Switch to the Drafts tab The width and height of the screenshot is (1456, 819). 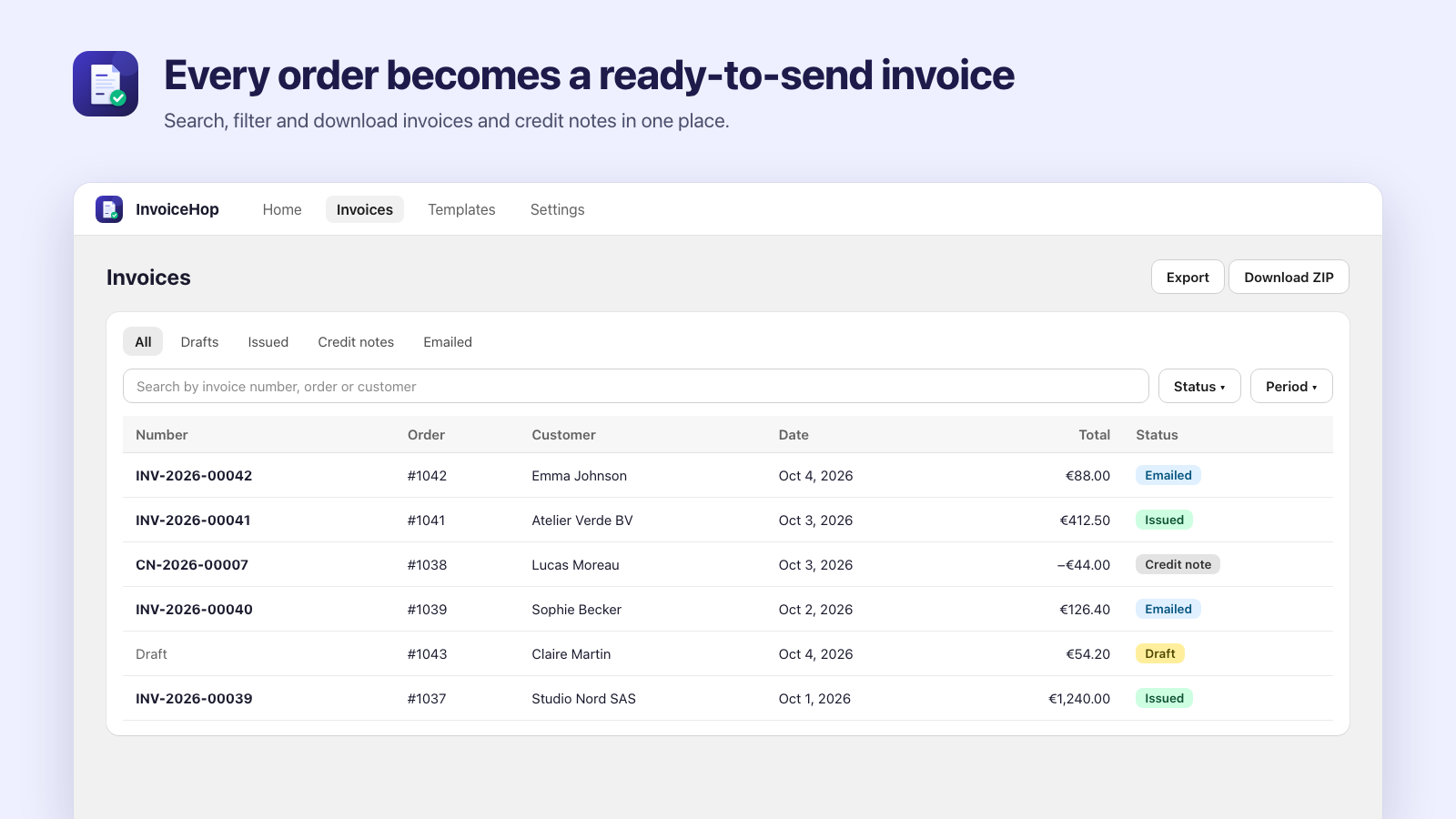pyautogui.click(x=199, y=342)
